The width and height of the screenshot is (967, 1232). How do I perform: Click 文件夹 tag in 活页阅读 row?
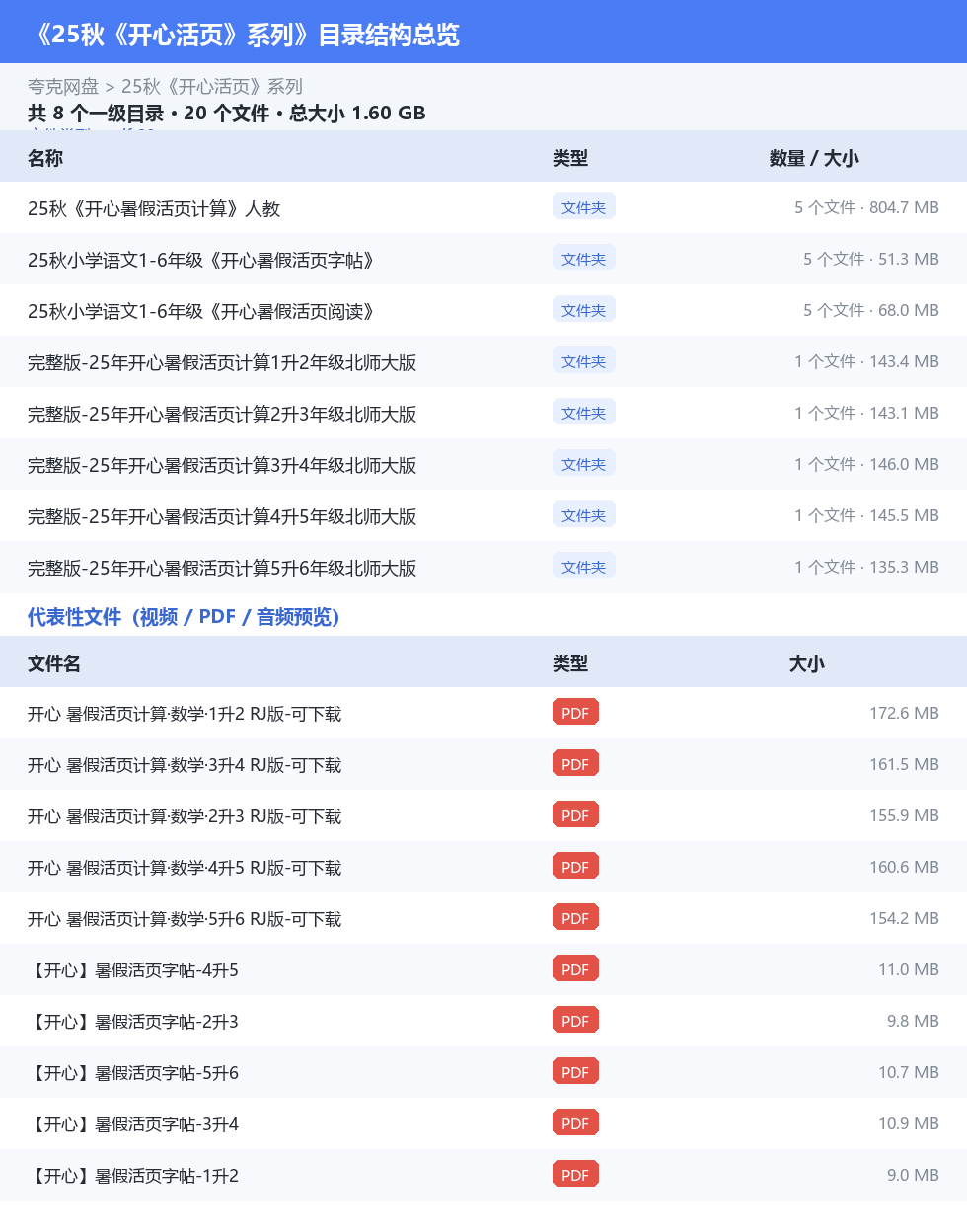coord(584,309)
